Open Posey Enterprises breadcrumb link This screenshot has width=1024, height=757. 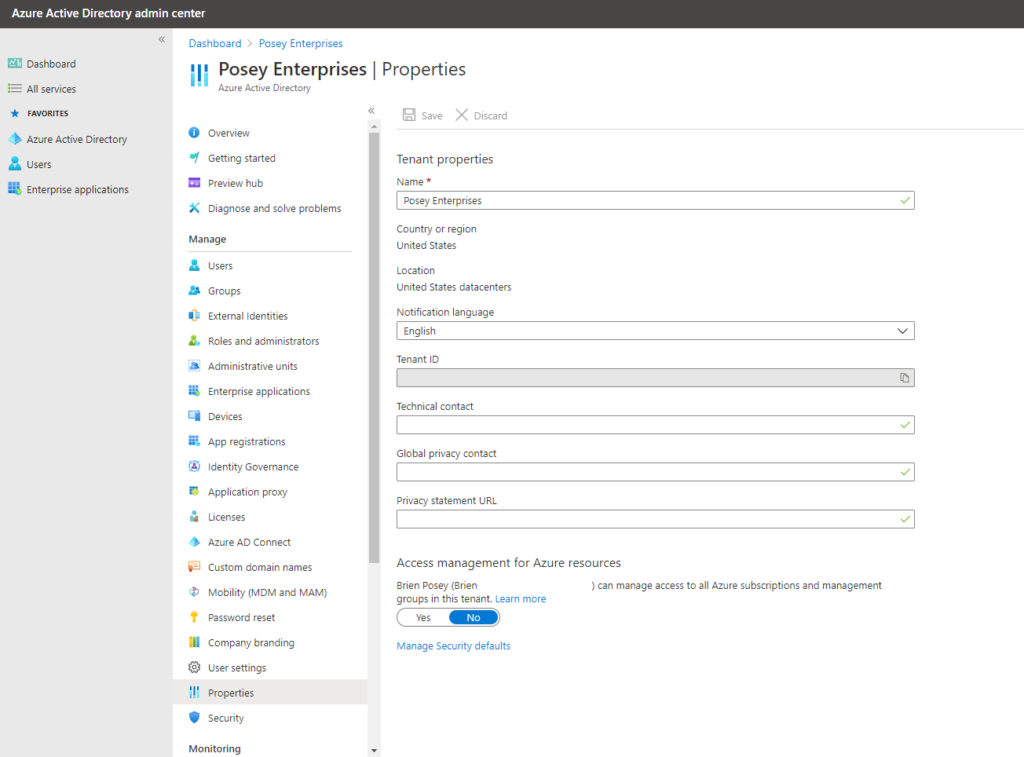pos(300,43)
